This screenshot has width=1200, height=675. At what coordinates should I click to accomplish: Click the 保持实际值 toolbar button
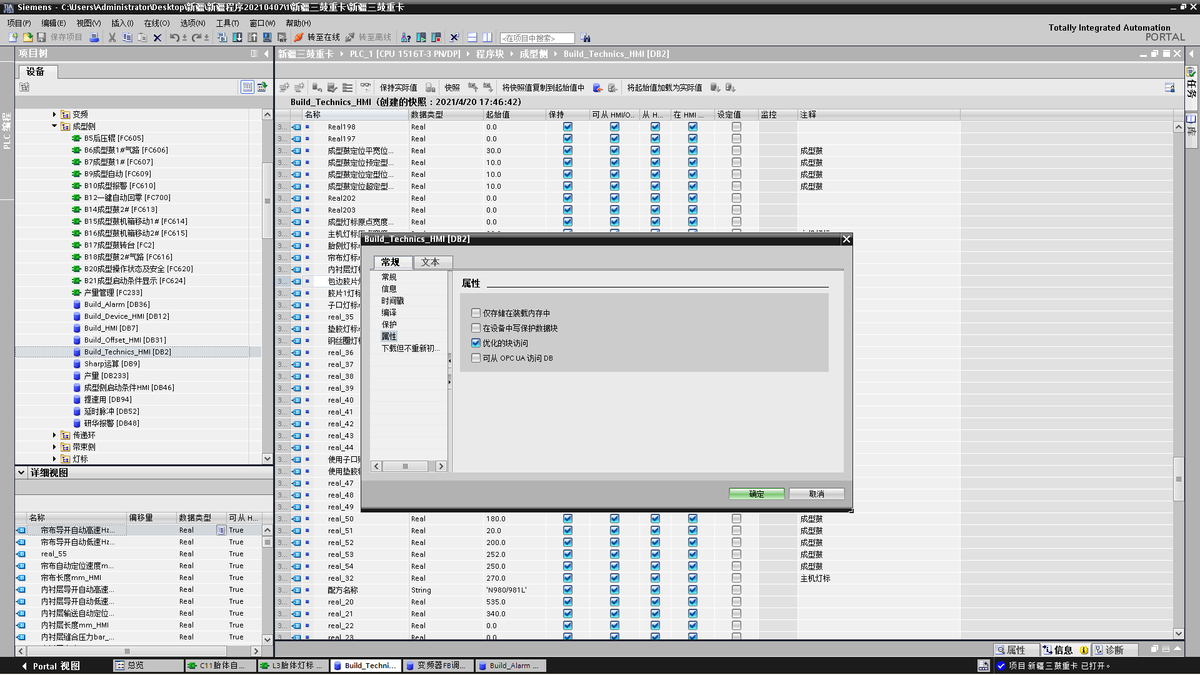click(x=397, y=87)
